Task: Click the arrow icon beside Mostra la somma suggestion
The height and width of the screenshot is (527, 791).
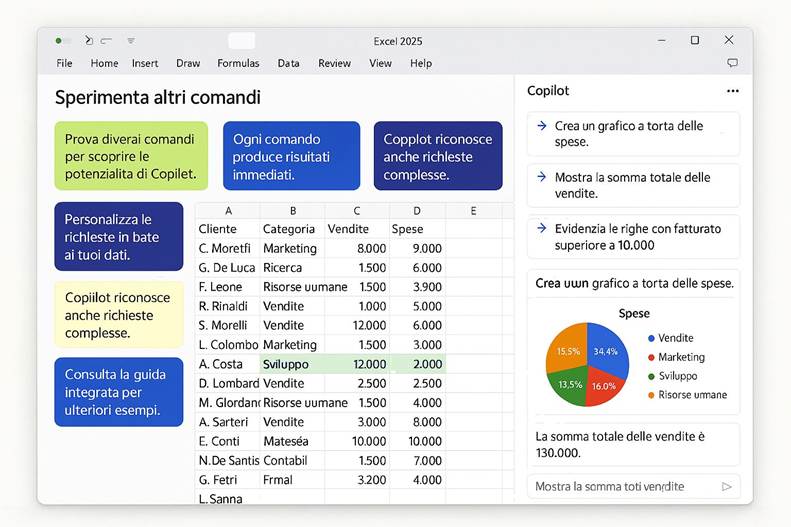Action: pyautogui.click(x=542, y=177)
